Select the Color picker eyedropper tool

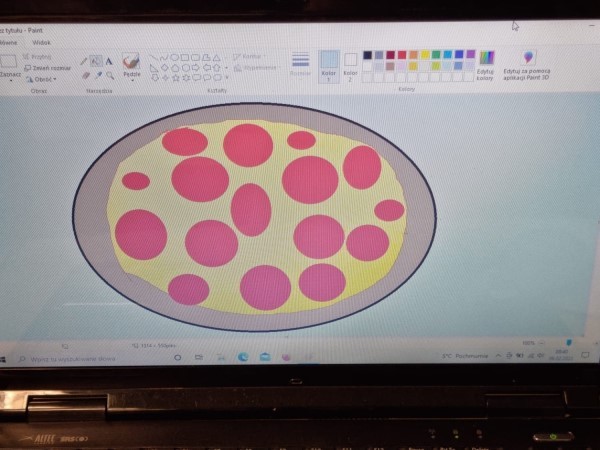98,75
